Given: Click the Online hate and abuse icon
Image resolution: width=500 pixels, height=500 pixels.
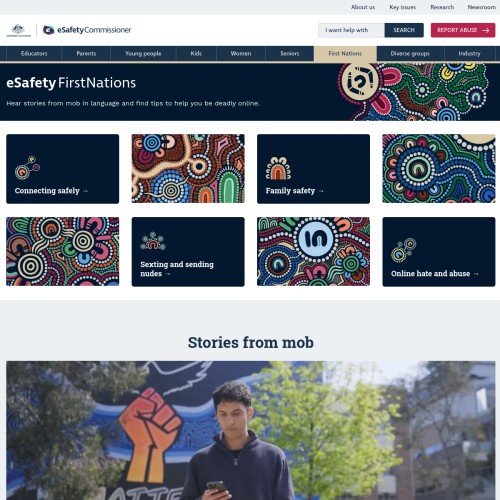Looking at the screenshot, I should (x=403, y=250).
